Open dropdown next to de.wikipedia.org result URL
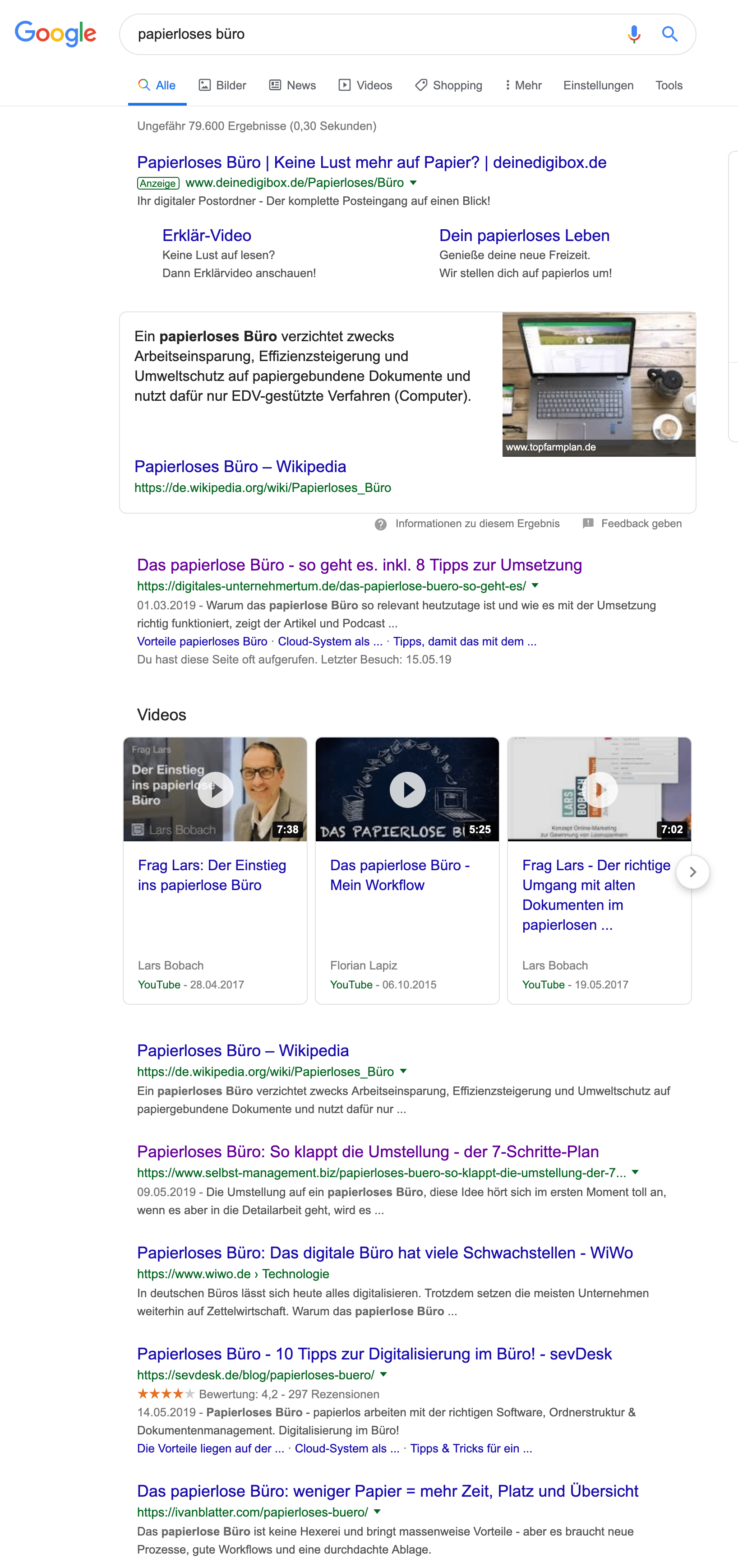738x1568 pixels. (x=403, y=1072)
